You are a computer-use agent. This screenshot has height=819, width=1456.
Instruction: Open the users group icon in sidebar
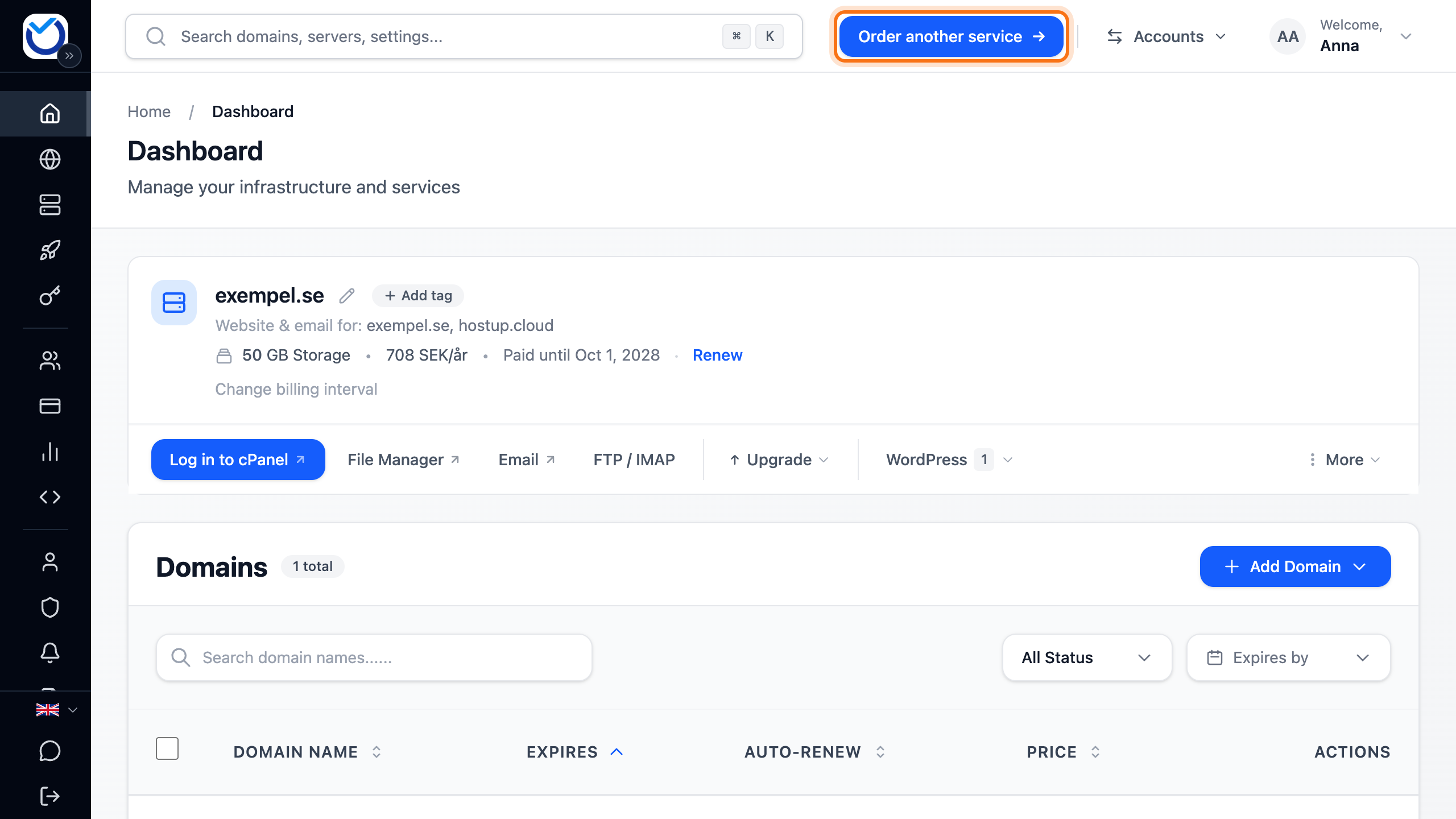(50, 361)
